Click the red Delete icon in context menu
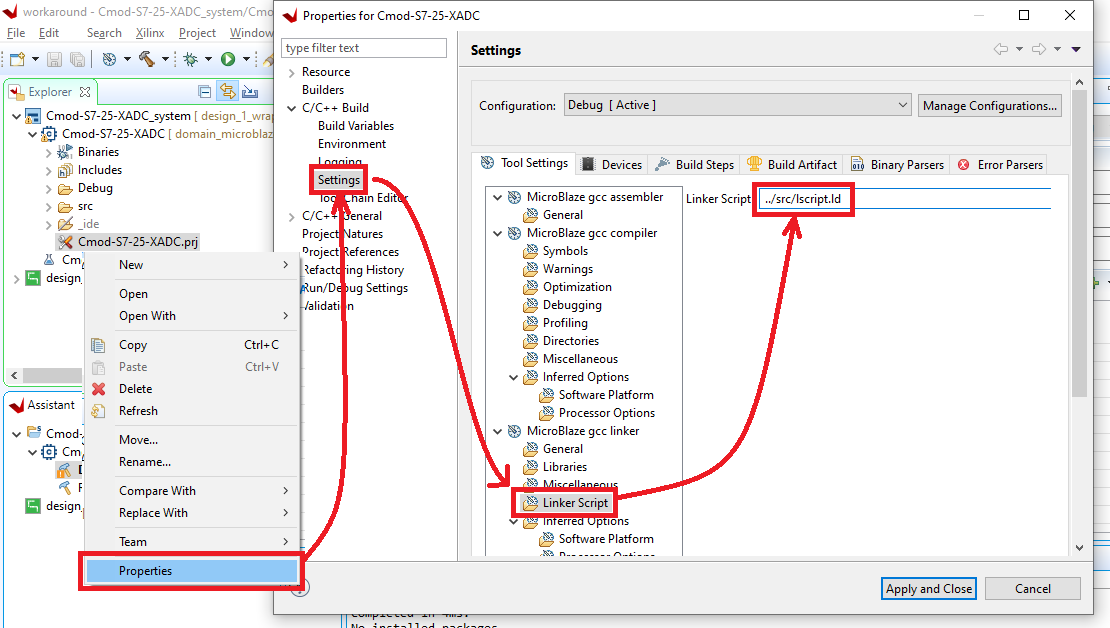Viewport: 1110px width, 628px height. click(x=98, y=389)
